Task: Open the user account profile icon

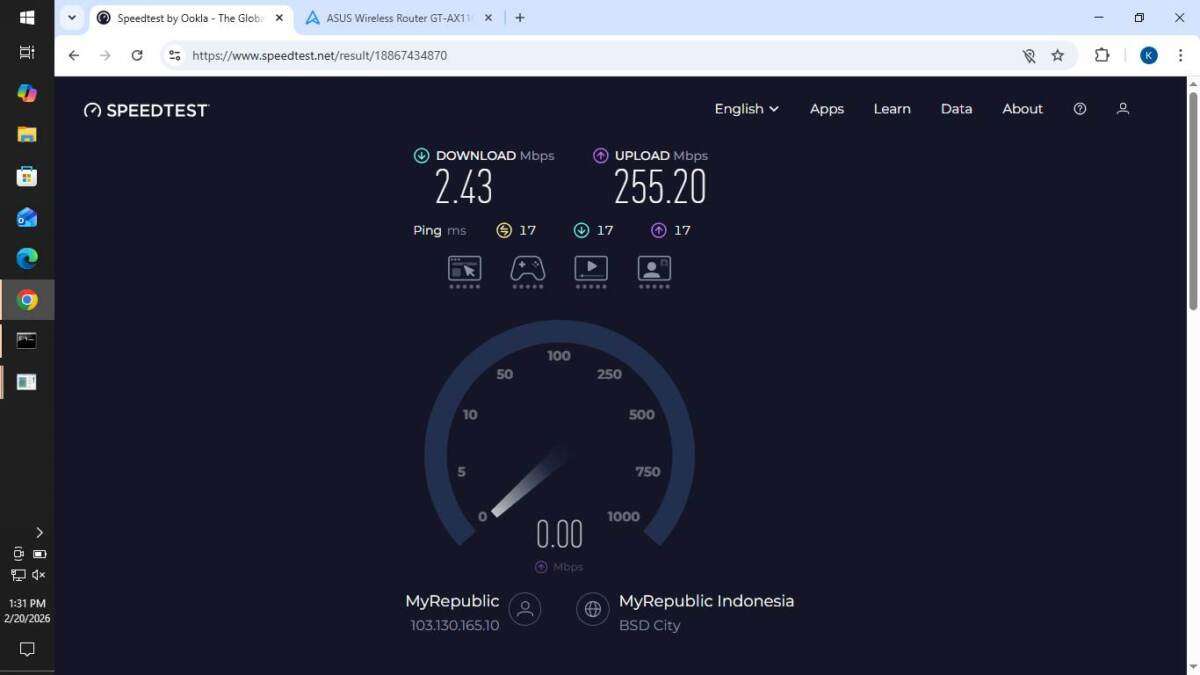Action: pos(1123,109)
